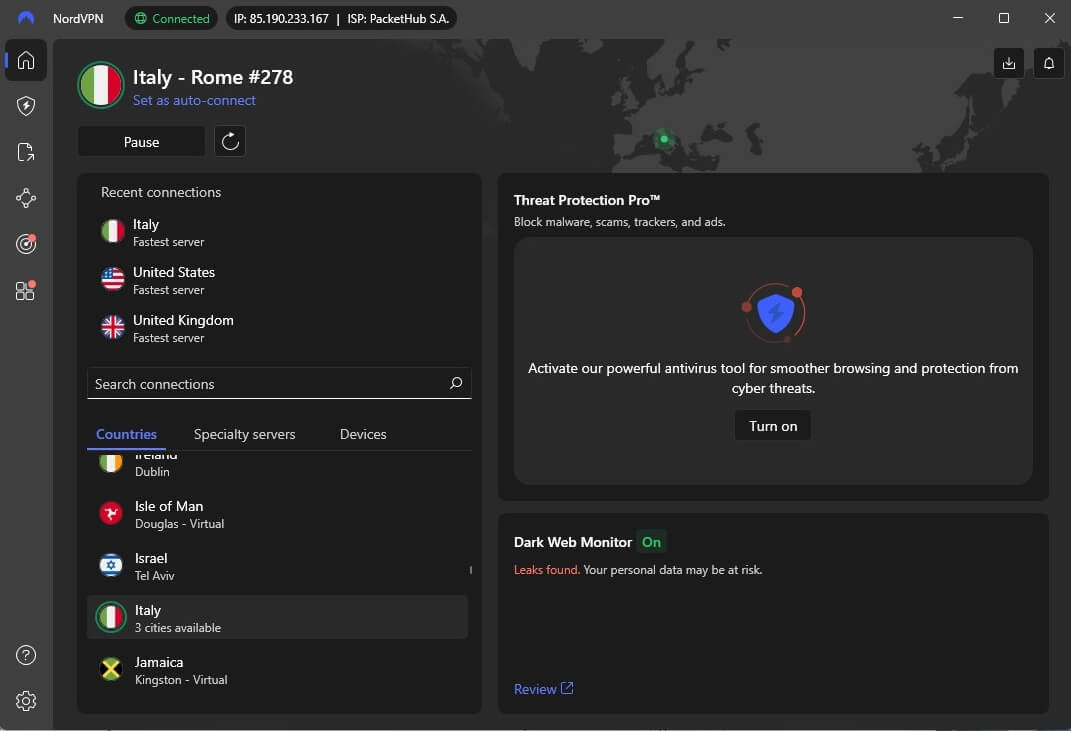Open Meshnet from the left sidebar
This screenshot has height=731, width=1071.
tap(25, 198)
